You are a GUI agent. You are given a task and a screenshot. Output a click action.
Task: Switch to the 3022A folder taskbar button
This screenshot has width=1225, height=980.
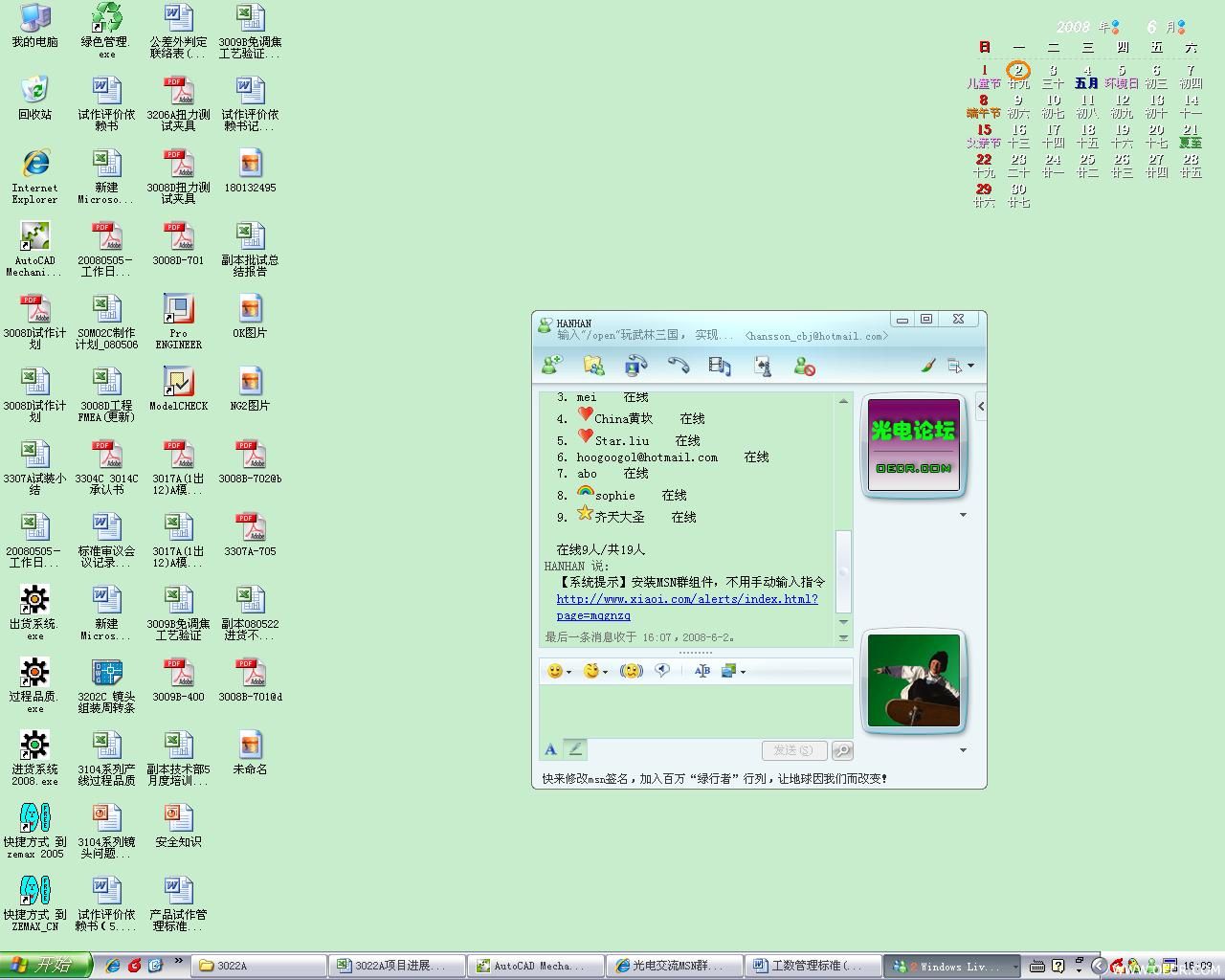point(257,966)
